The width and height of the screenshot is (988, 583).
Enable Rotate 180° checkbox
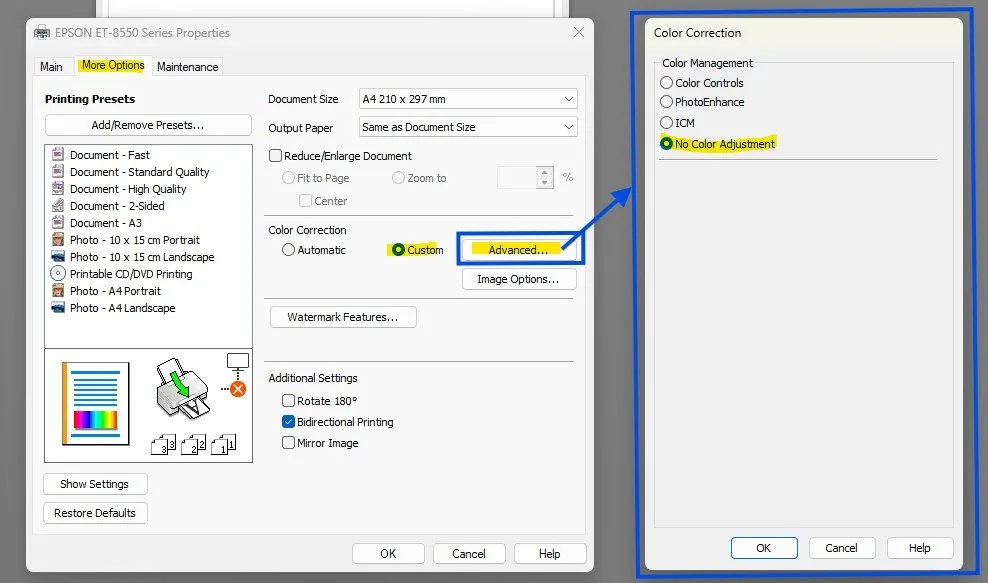[288, 400]
